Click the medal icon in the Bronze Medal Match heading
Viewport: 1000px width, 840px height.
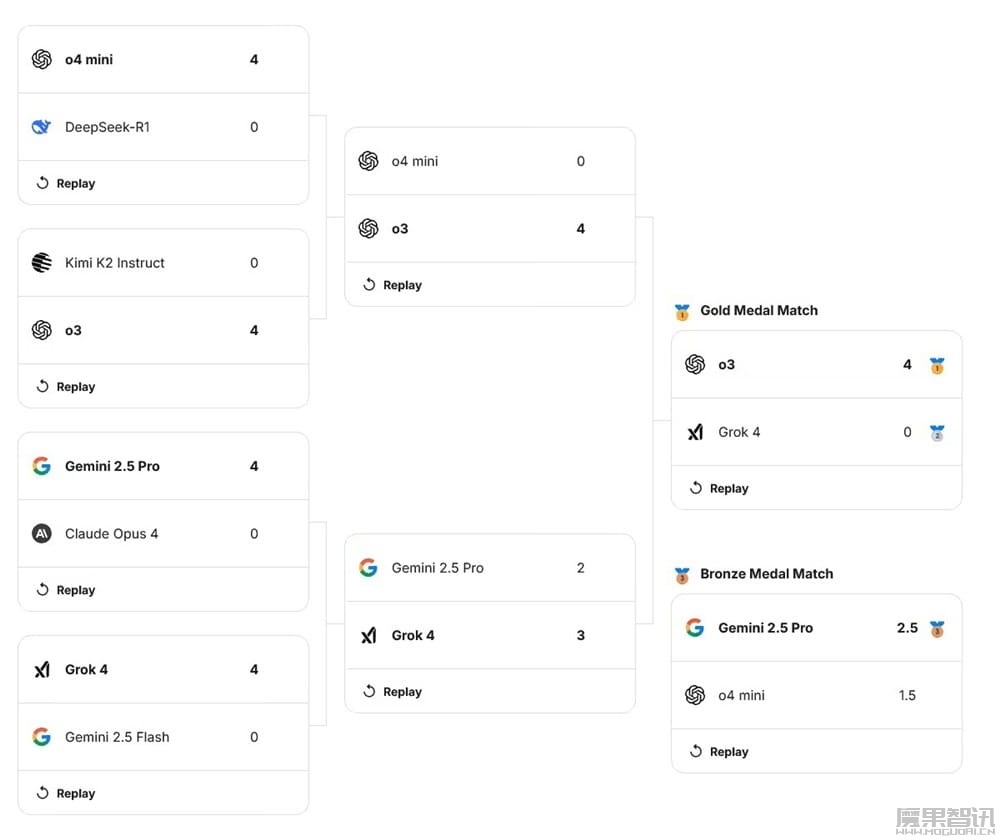(x=682, y=575)
